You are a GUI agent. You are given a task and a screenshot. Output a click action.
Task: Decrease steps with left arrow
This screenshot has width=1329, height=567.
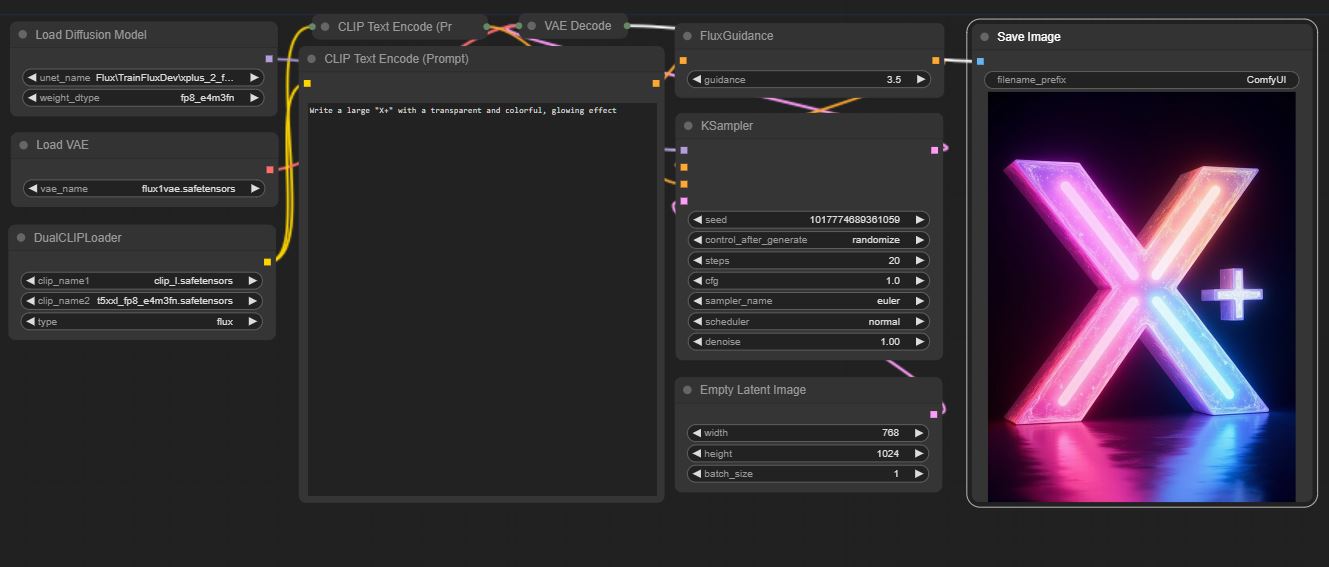tap(697, 261)
